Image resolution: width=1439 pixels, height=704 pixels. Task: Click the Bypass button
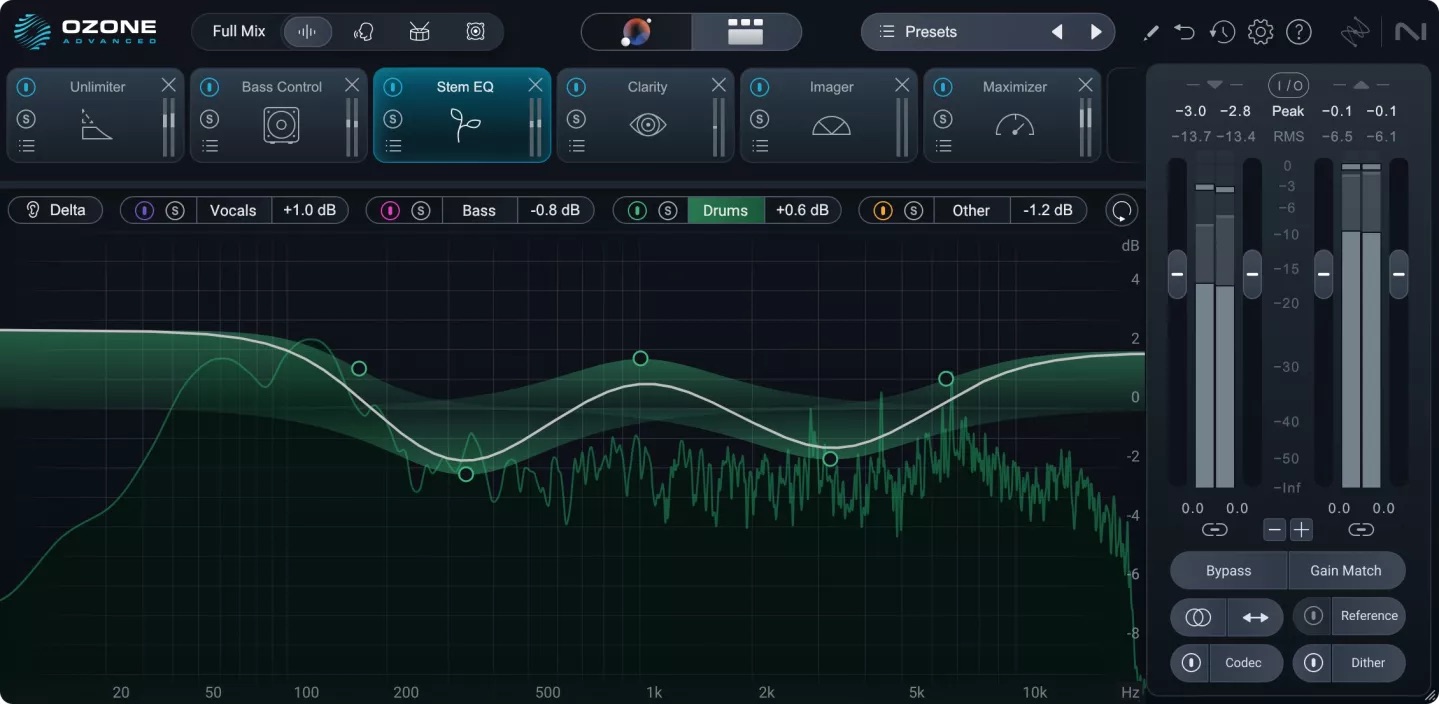pos(1228,571)
